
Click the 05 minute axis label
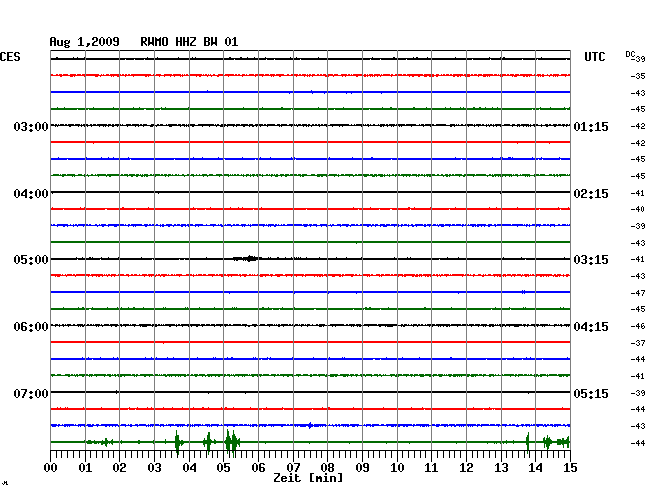(223, 467)
